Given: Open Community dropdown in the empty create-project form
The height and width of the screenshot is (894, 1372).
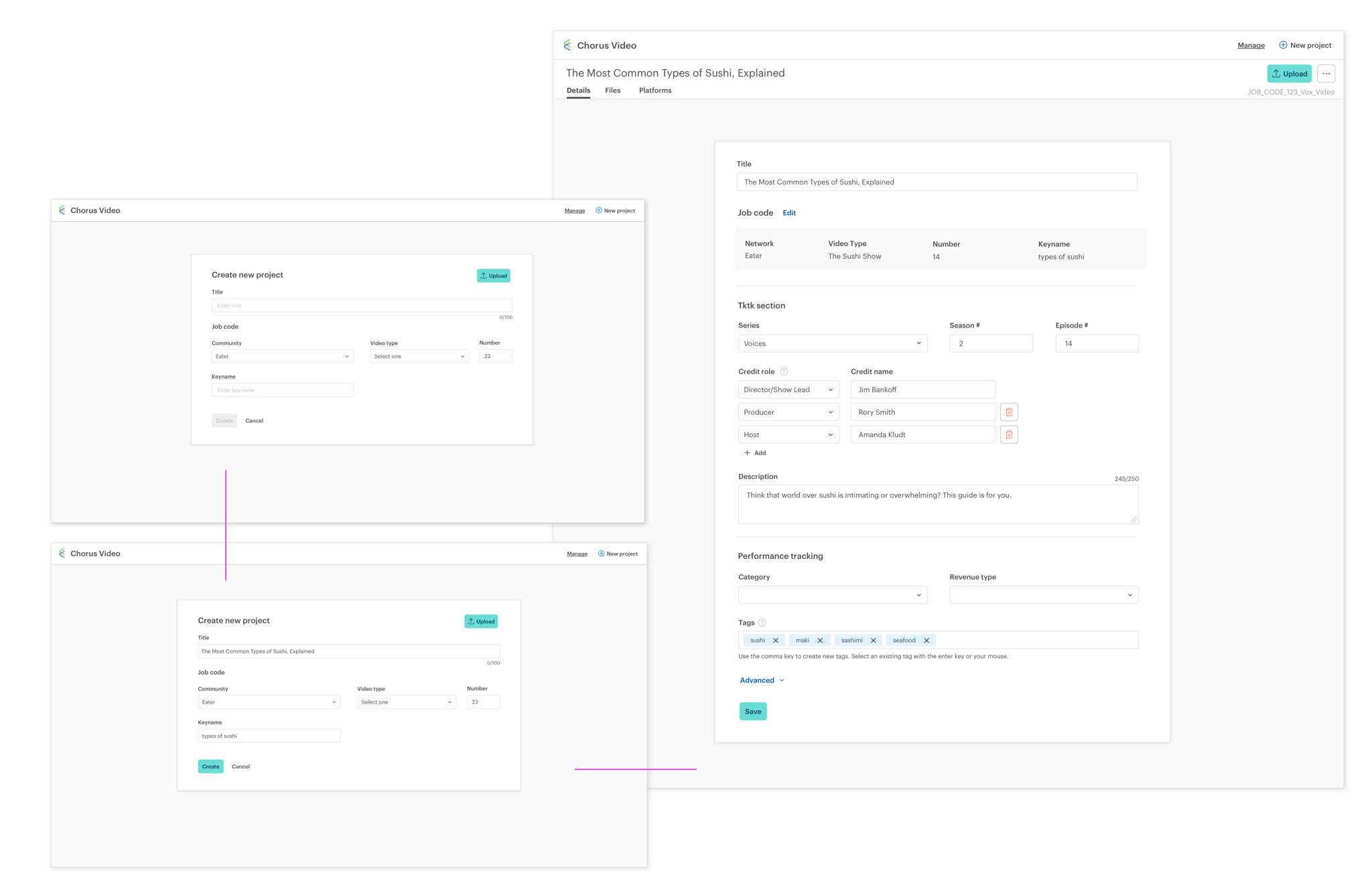Looking at the screenshot, I should (283, 357).
